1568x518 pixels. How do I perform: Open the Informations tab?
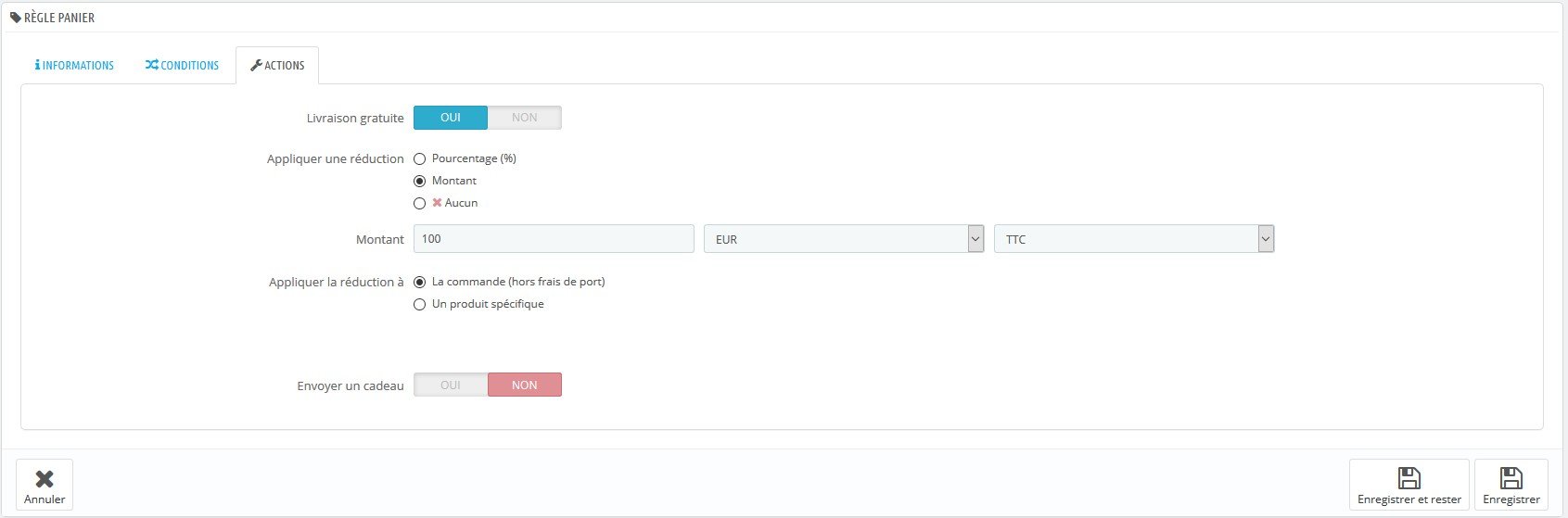click(x=74, y=66)
